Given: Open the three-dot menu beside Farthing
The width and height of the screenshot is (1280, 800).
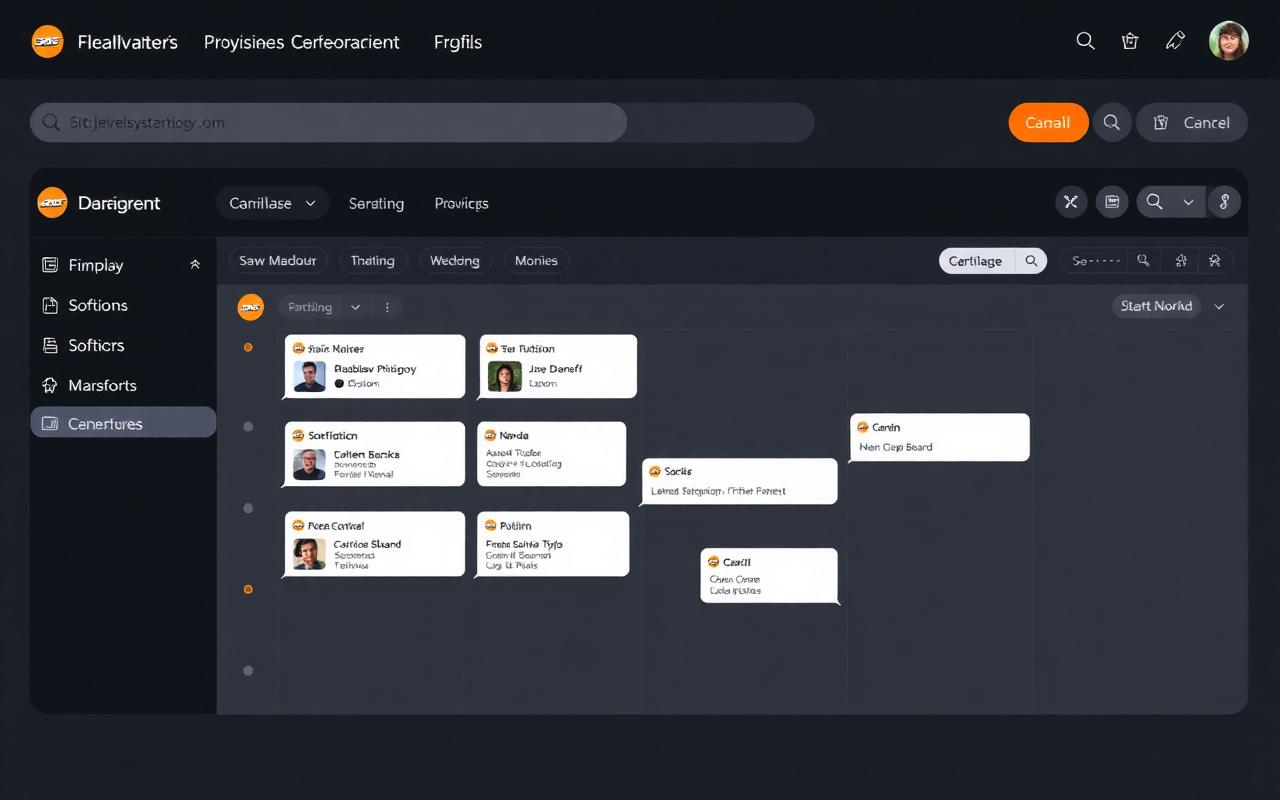Looking at the screenshot, I should [387, 307].
